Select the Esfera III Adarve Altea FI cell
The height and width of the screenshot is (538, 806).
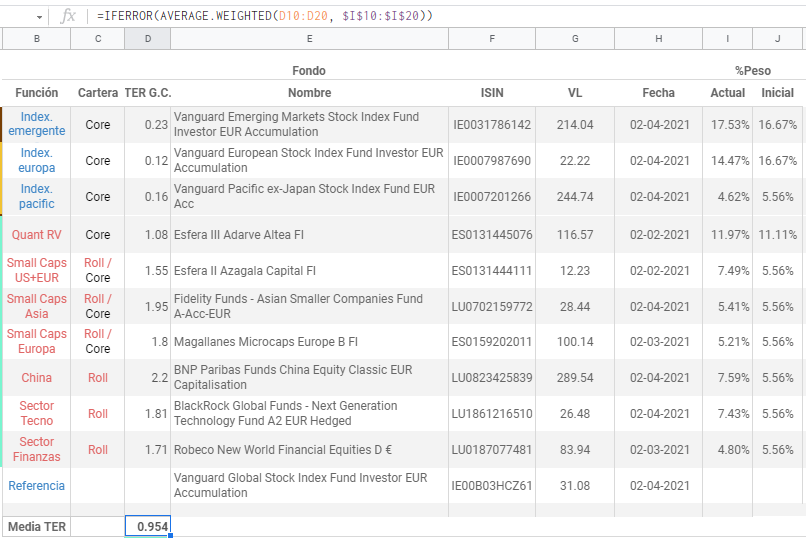(309, 235)
